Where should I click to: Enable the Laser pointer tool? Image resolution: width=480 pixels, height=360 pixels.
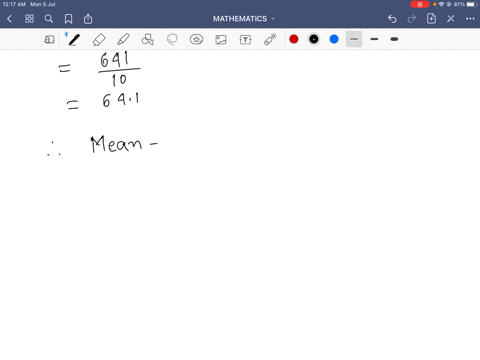pyautogui.click(x=270, y=40)
